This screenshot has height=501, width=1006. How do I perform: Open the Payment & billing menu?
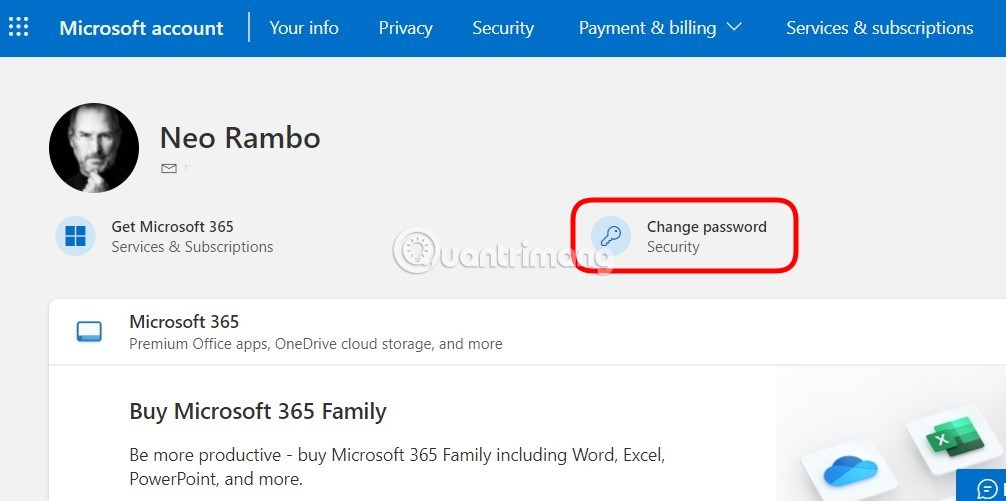point(648,28)
